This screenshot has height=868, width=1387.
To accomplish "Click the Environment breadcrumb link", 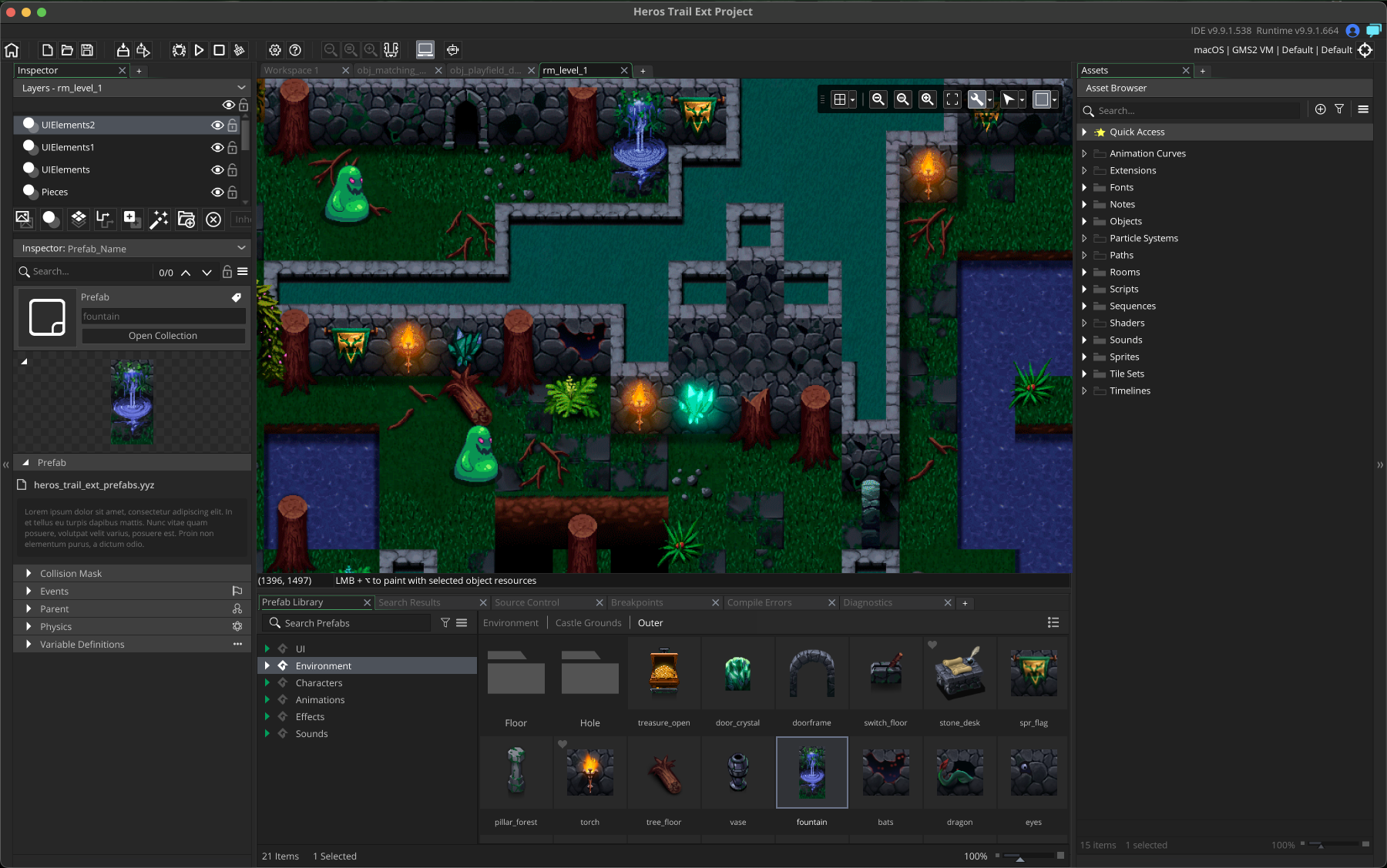I will (511, 623).
